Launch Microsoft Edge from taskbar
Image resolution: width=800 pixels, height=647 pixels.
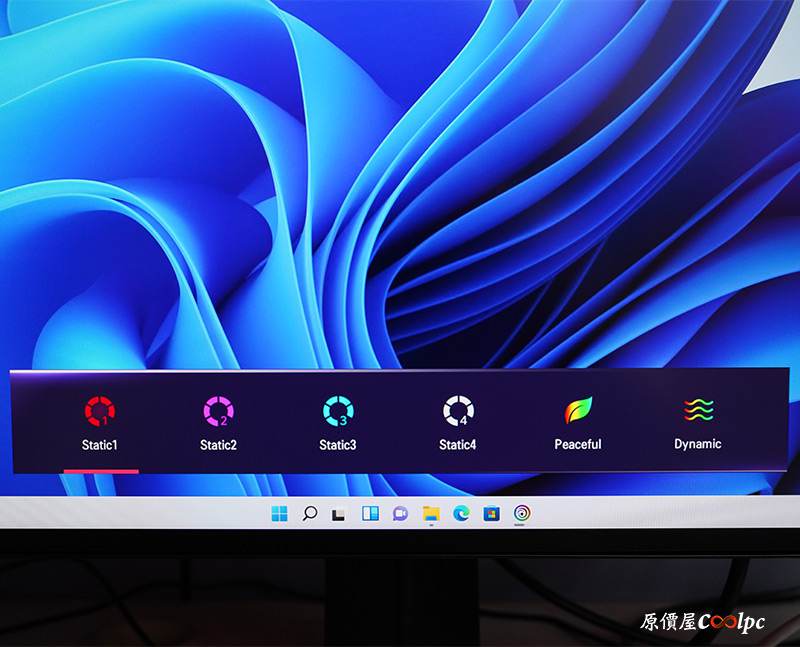point(462,513)
